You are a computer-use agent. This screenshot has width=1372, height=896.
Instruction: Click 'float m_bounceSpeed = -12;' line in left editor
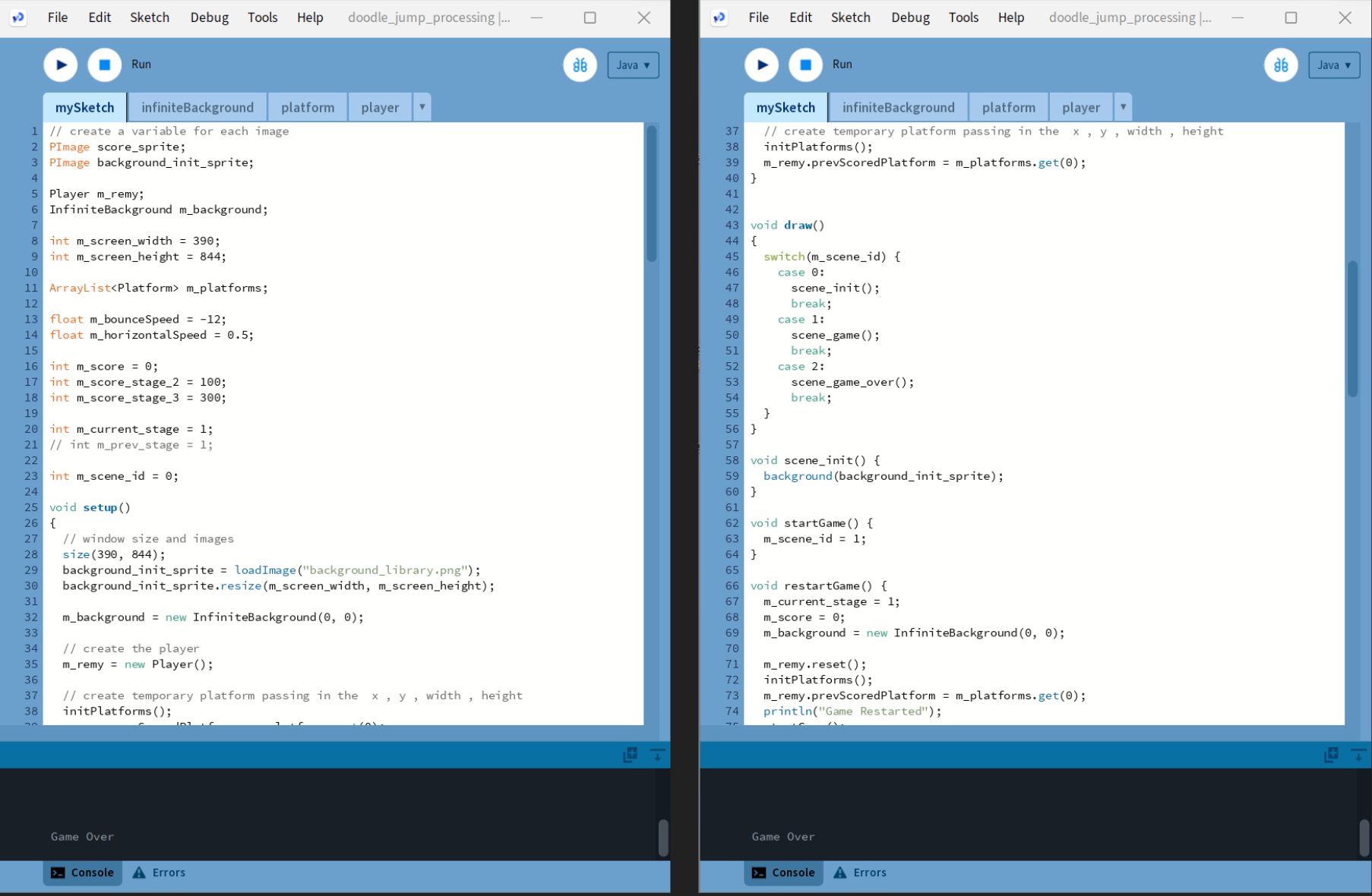138,320
